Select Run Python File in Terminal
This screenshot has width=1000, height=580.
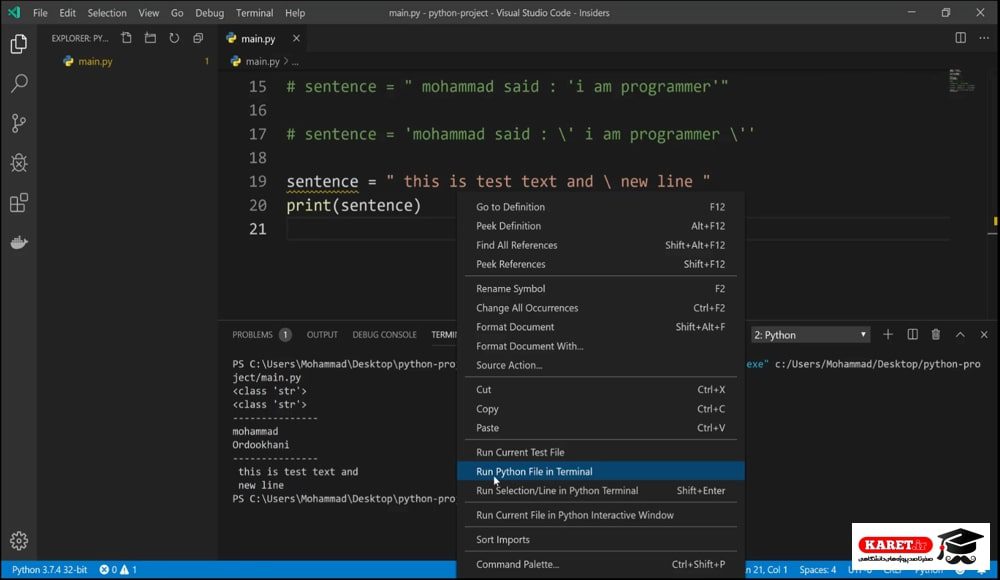tap(600, 472)
